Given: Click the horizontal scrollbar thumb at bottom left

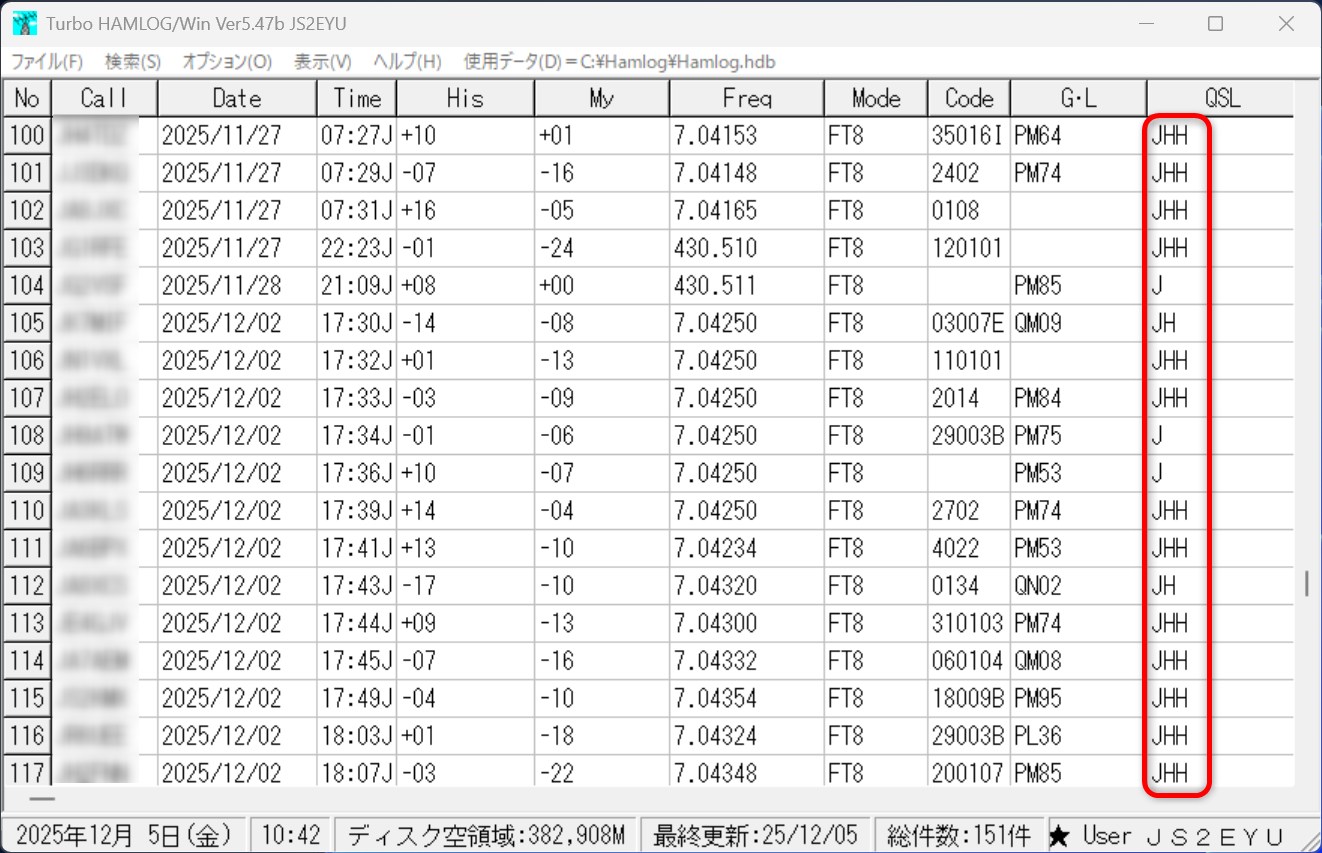Looking at the screenshot, I should 42,799.
